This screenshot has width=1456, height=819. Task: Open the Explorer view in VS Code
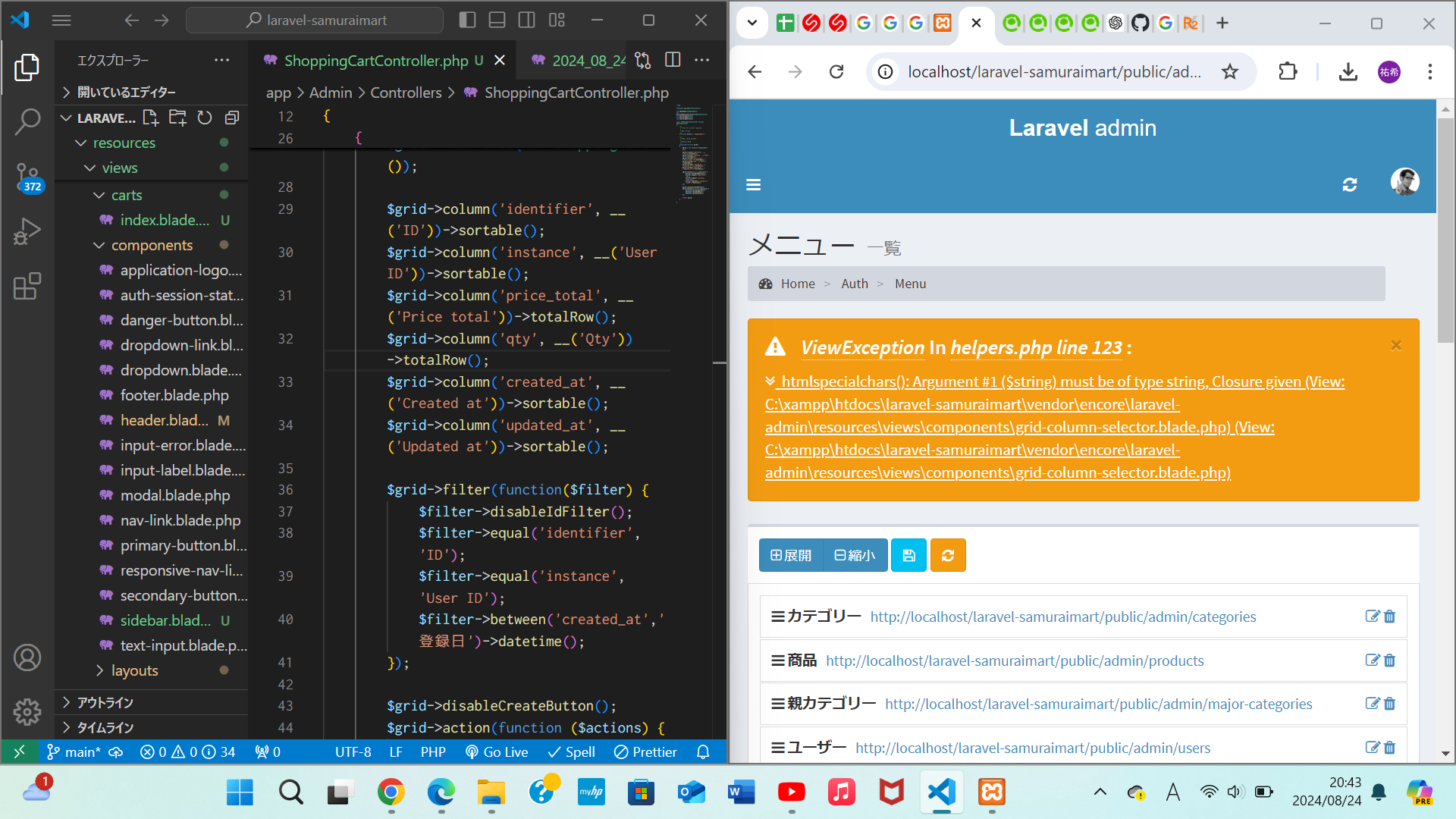[x=27, y=67]
